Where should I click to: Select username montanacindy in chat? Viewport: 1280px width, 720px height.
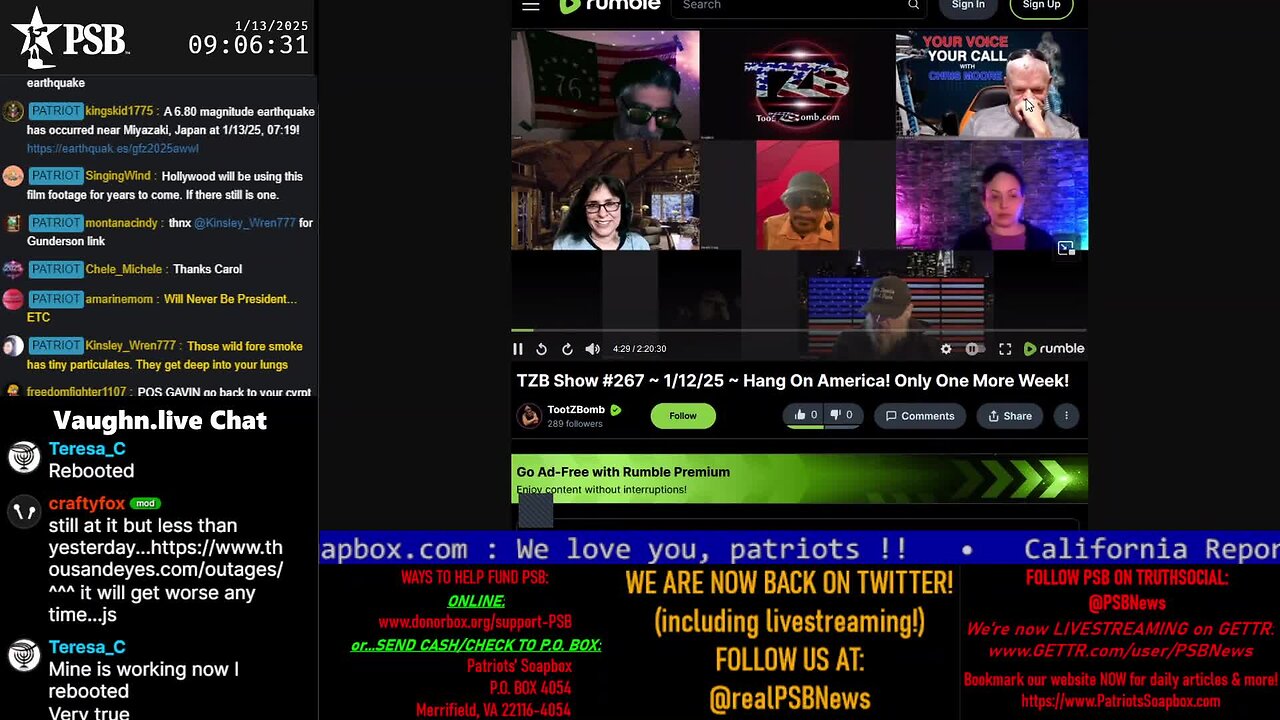click(123, 223)
